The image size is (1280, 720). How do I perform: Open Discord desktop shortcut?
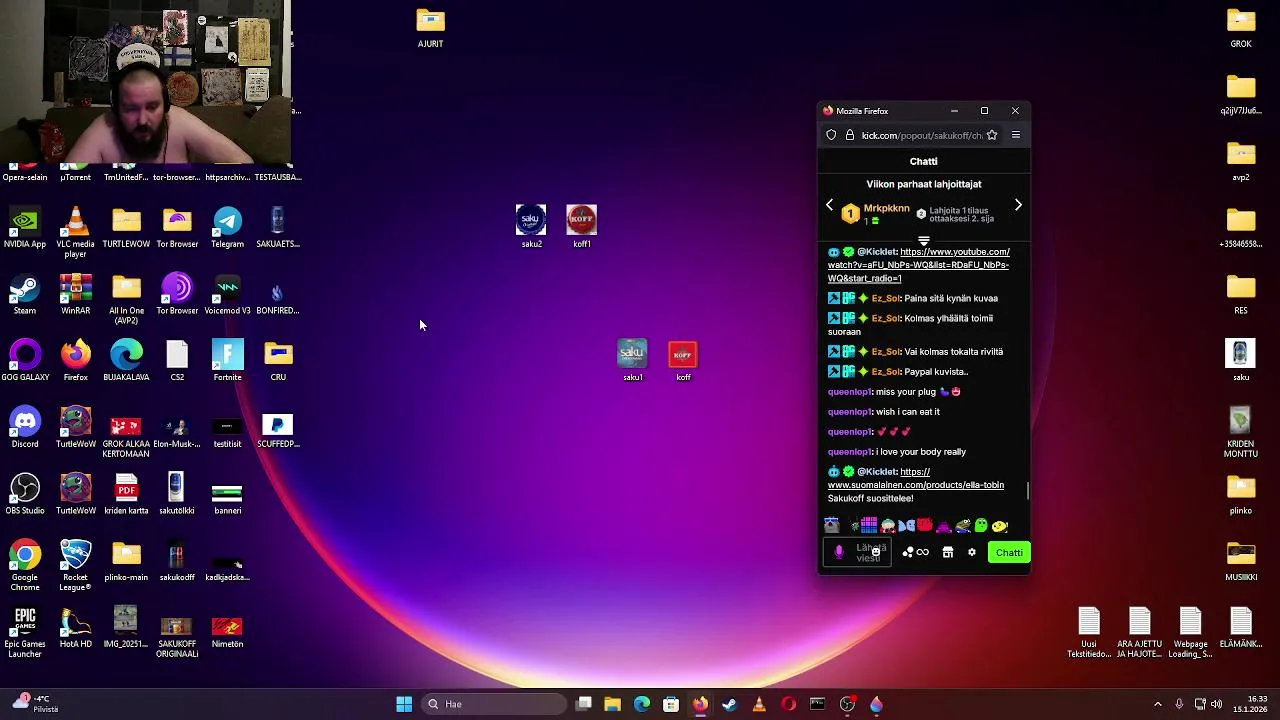[25, 427]
